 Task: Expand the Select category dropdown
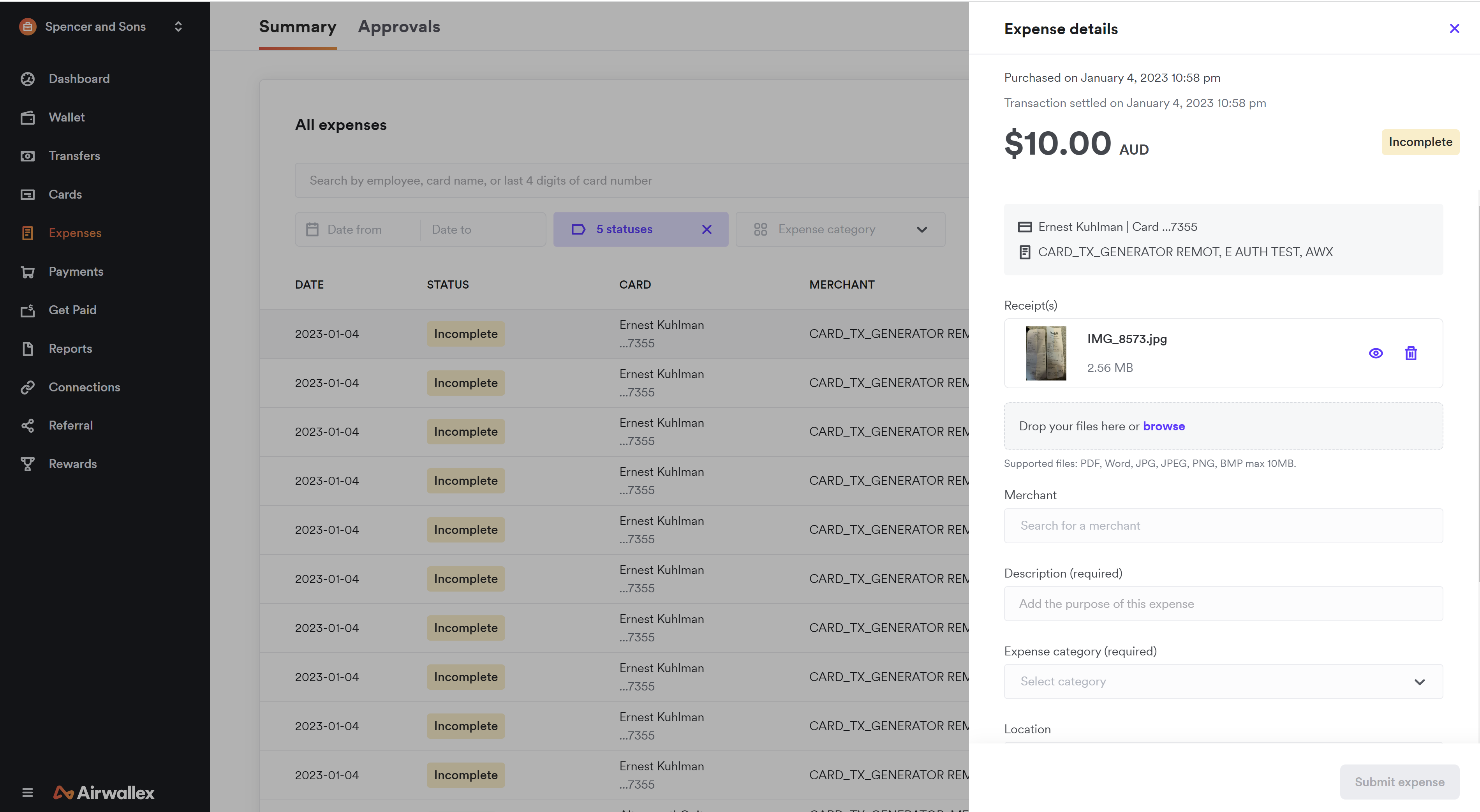coord(1223,682)
